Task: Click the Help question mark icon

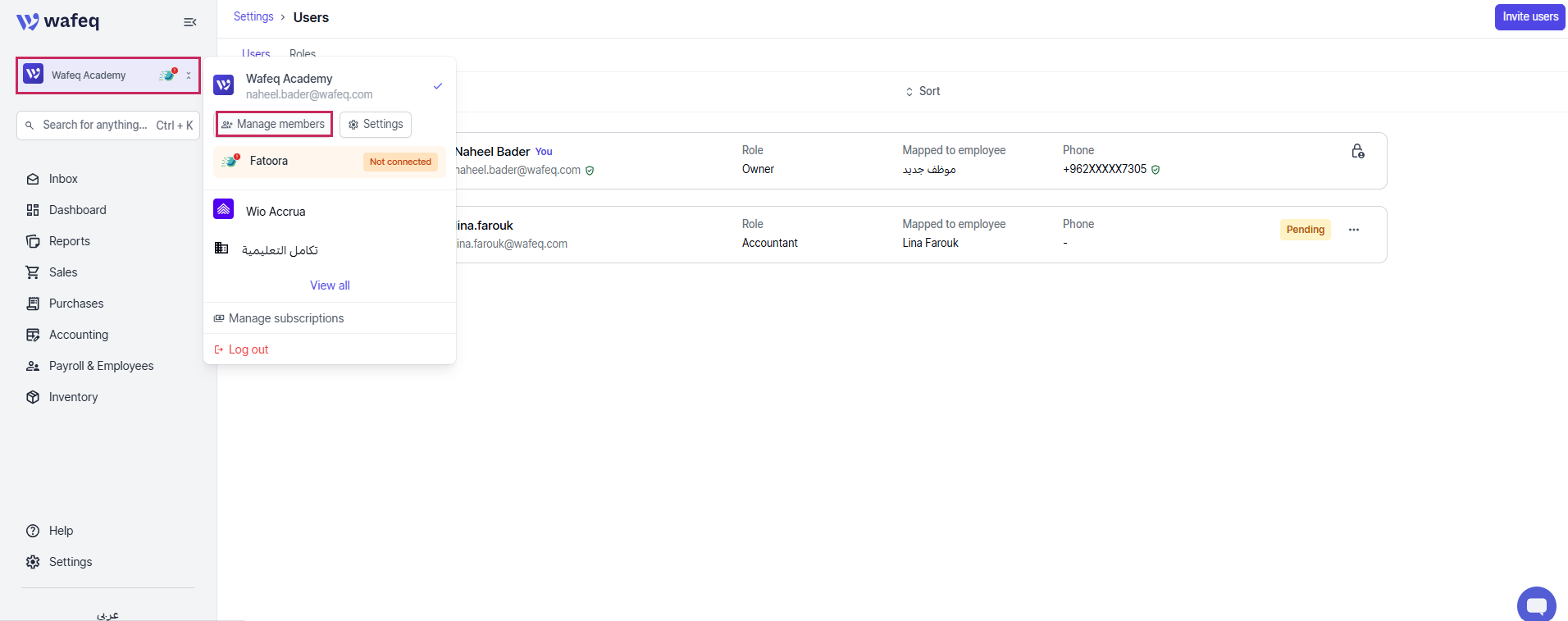Action: click(33, 531)
